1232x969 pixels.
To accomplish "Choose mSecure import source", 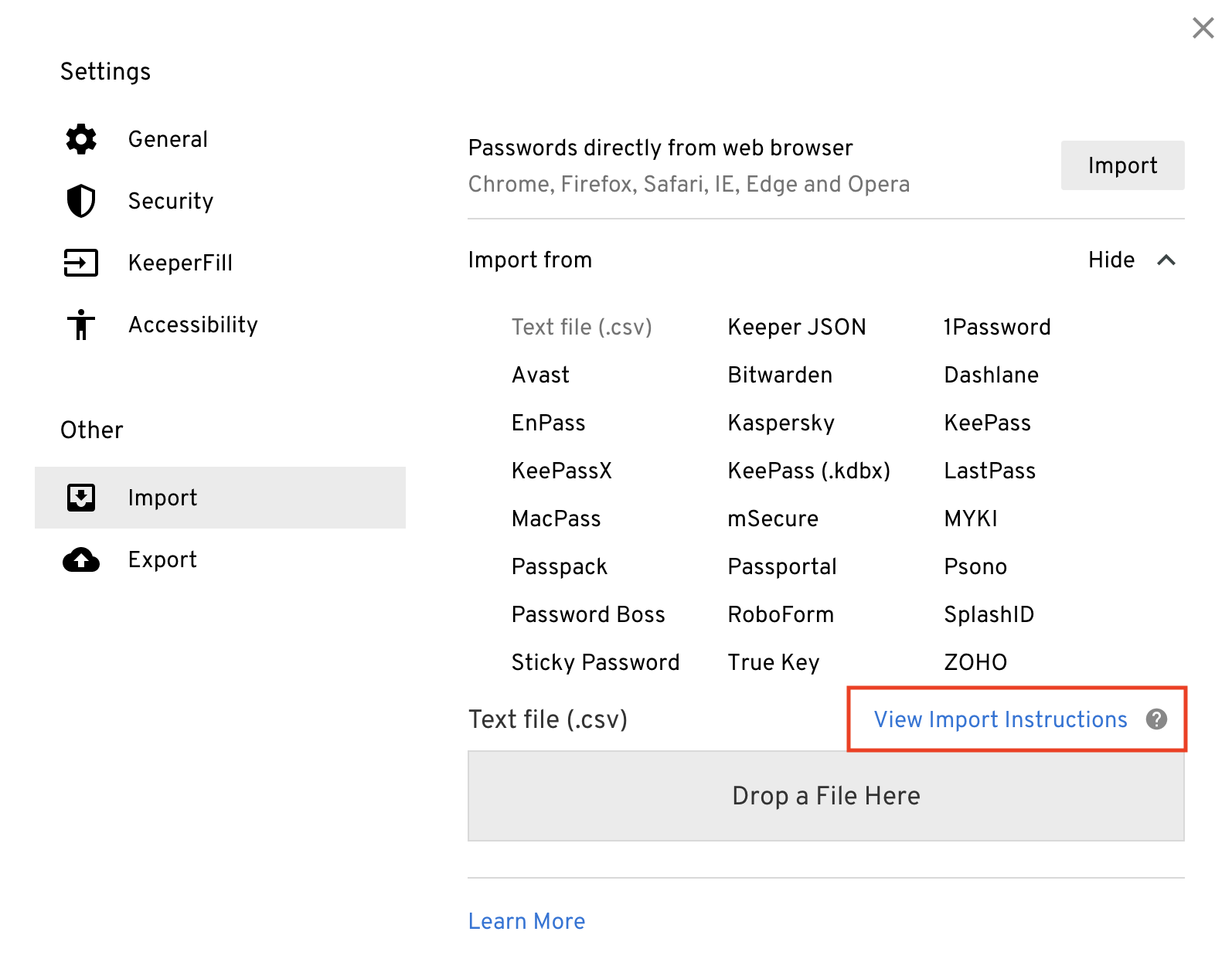I will (x=773, y=518).
